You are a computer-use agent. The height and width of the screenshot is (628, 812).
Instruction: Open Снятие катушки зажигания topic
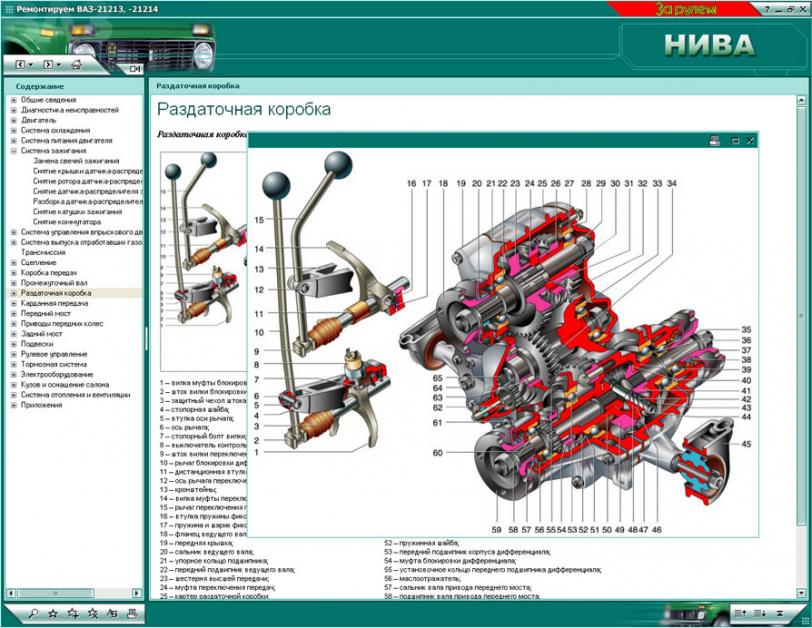point(78,212)
